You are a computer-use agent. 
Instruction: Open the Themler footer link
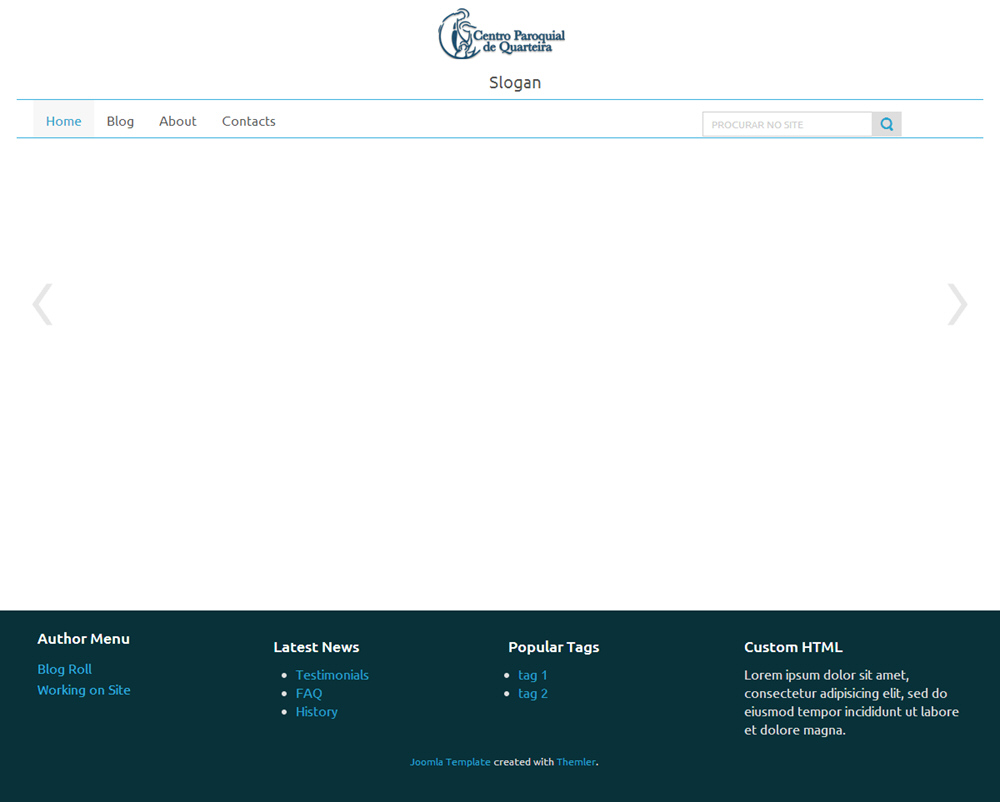pos(576,762)
